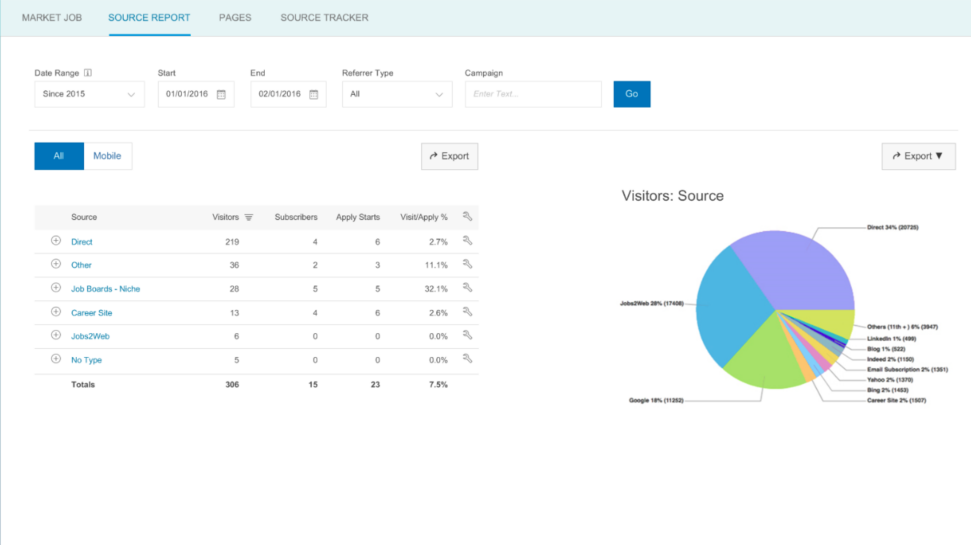Click the wrench icon in Direct row
Screen dimensions: 971x545
pyautogui.click(x=468, y=240)
